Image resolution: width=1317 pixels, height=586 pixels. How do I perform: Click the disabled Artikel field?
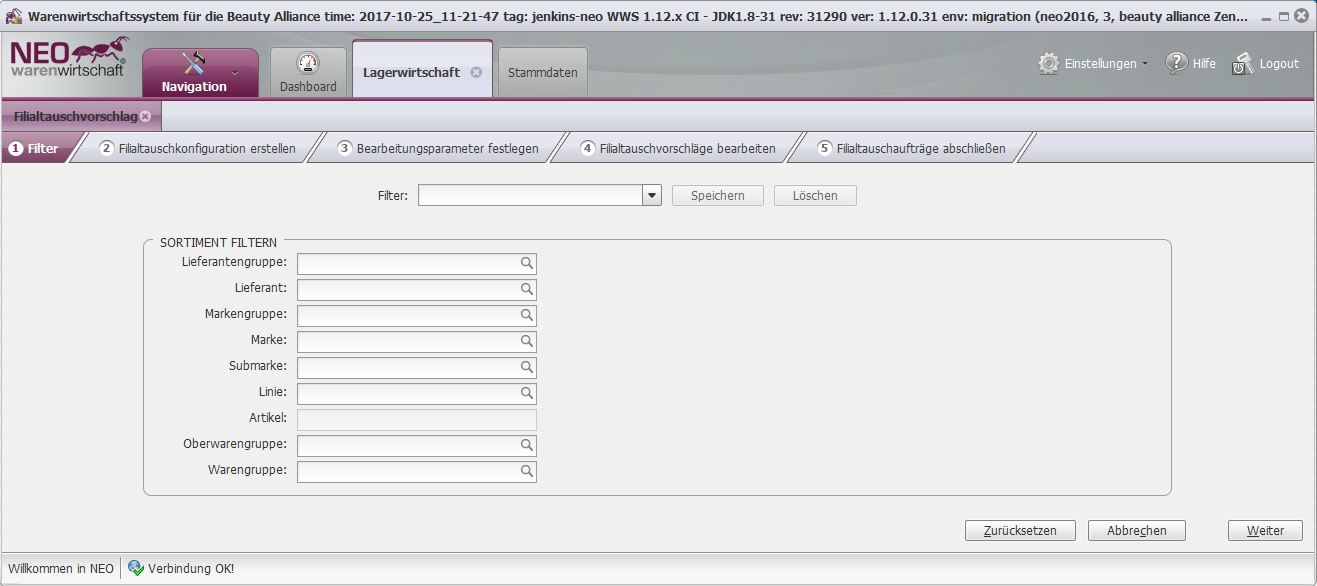417,420
